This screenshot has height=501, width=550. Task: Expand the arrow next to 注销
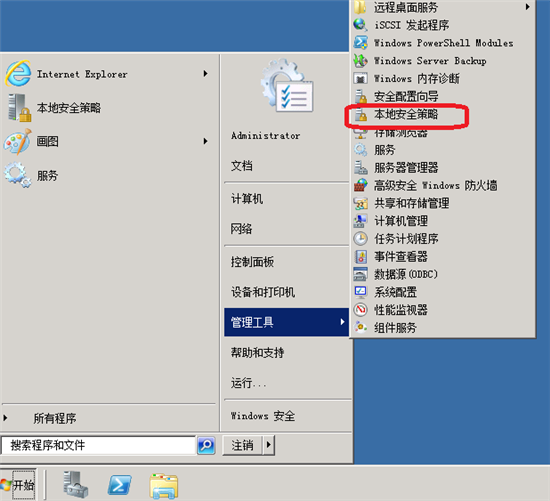tap(269, 445)
